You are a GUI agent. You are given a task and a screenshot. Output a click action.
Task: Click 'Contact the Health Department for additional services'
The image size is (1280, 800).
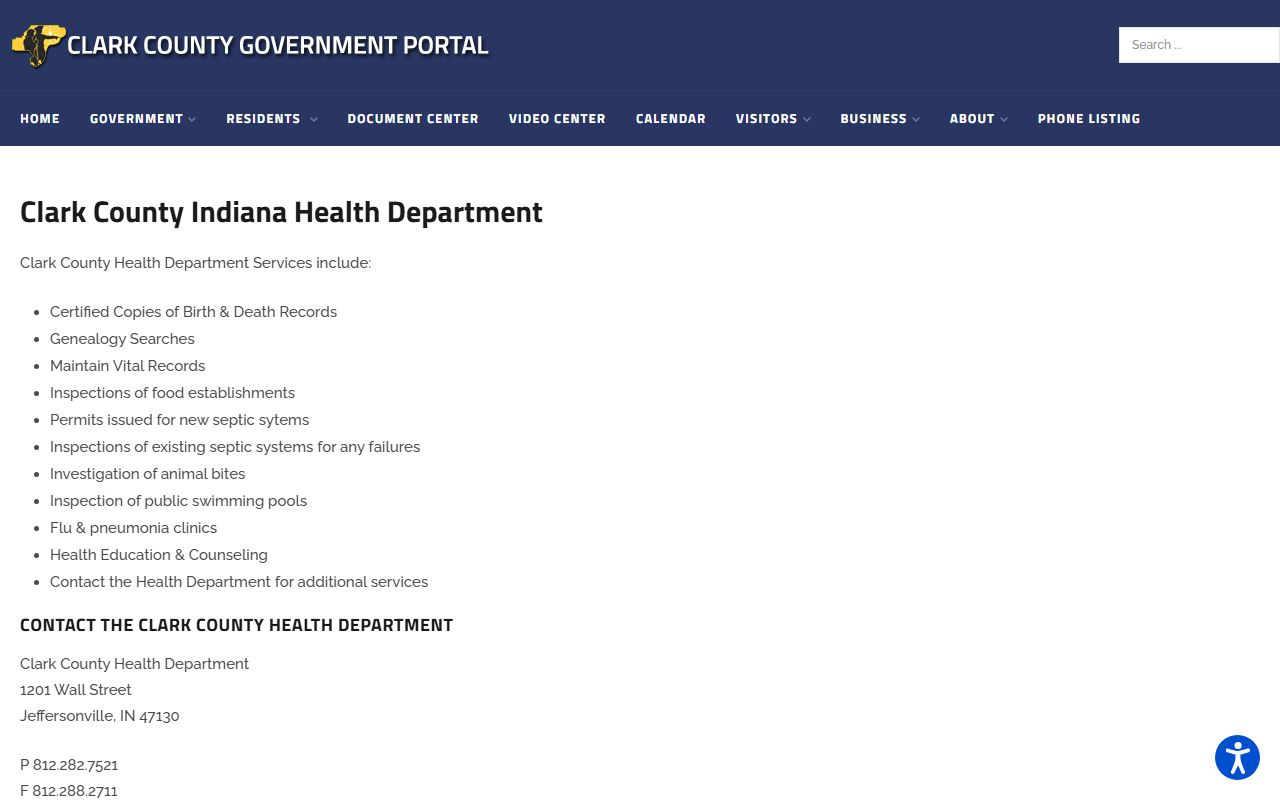239,582
